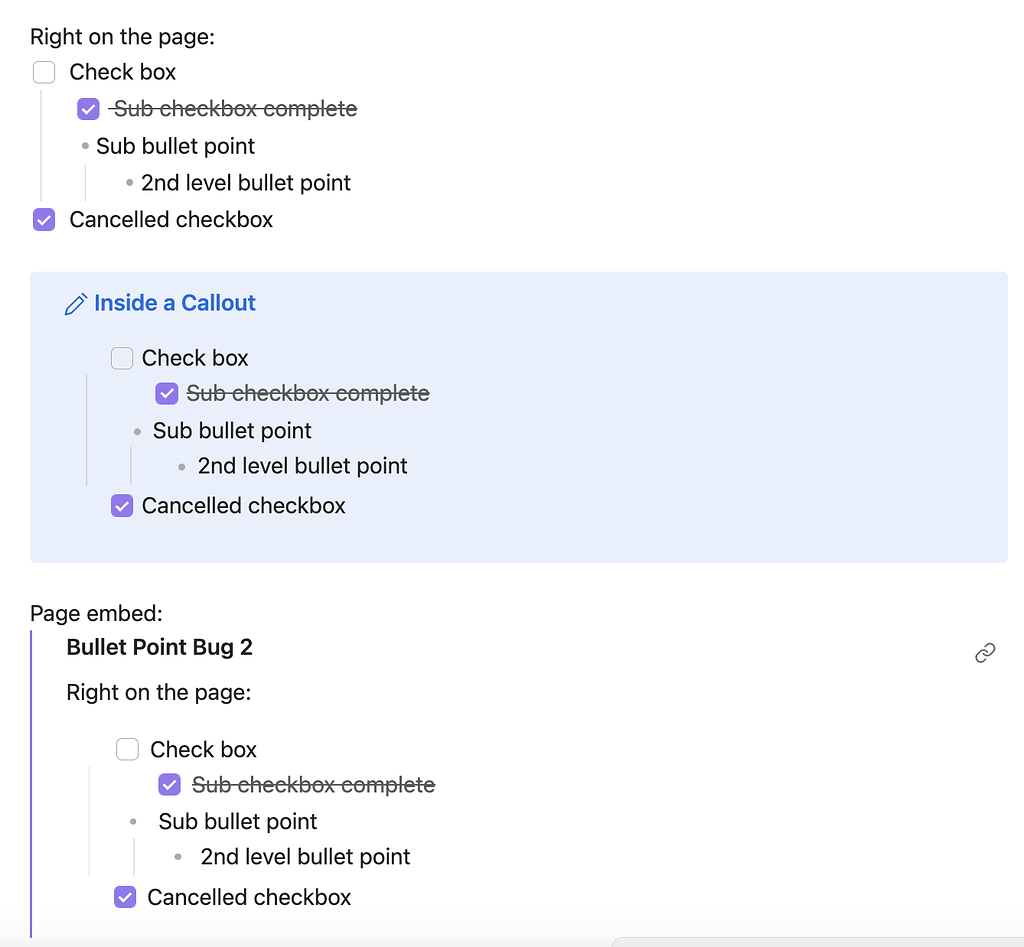Image resolution: width=1024 pixels, height=947 pixels.
Task: Click the blue callout background area
Action: click(700, 415)
